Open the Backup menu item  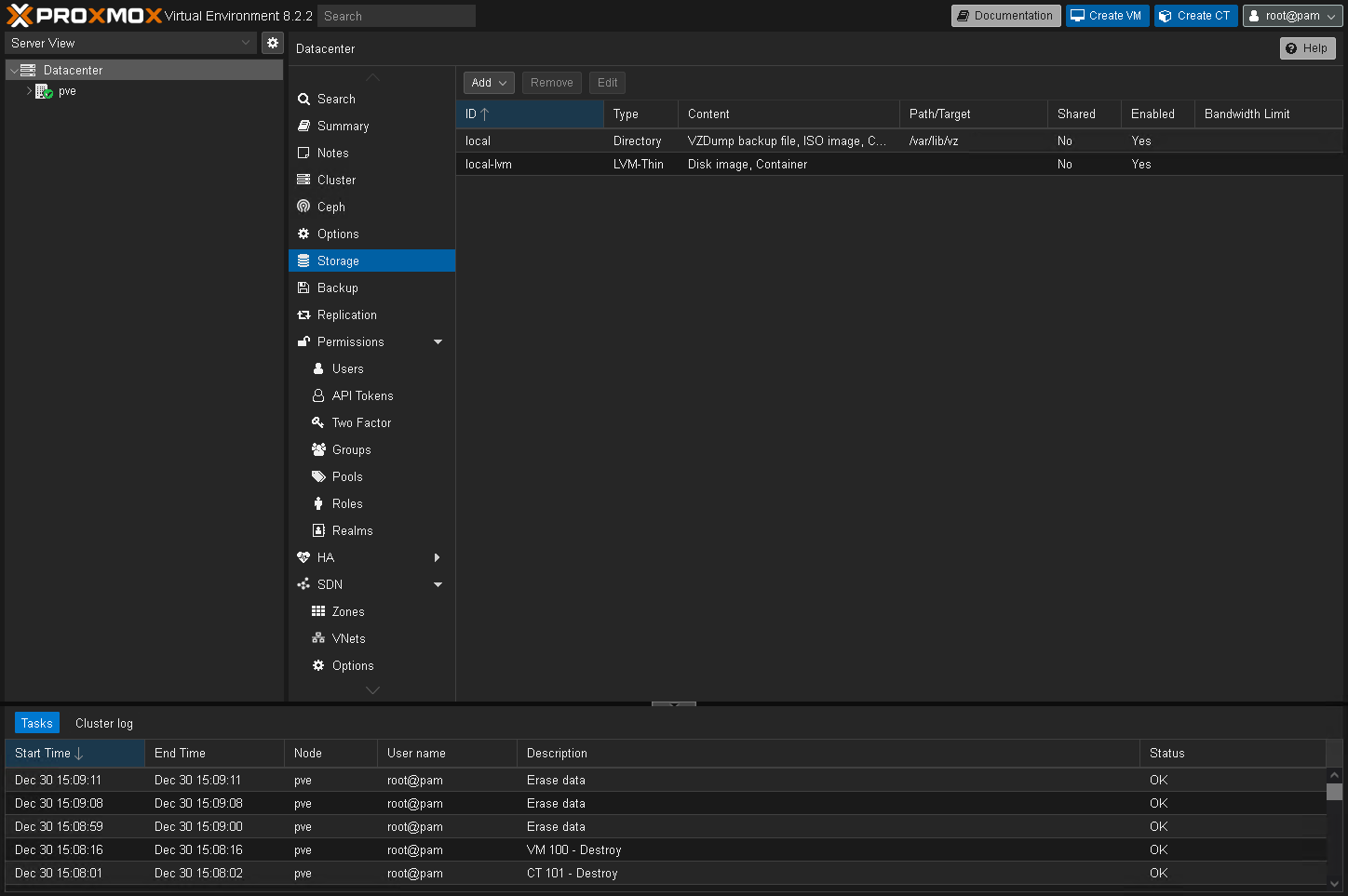coord(338,288)
